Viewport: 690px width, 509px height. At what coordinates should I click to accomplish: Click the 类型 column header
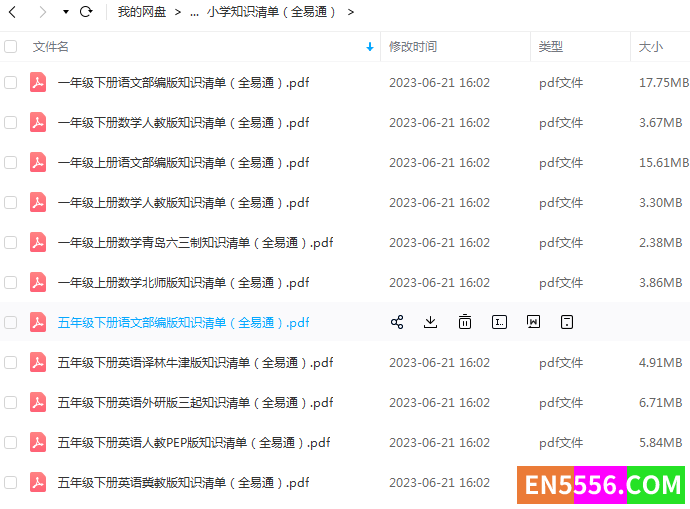(551, 47)
